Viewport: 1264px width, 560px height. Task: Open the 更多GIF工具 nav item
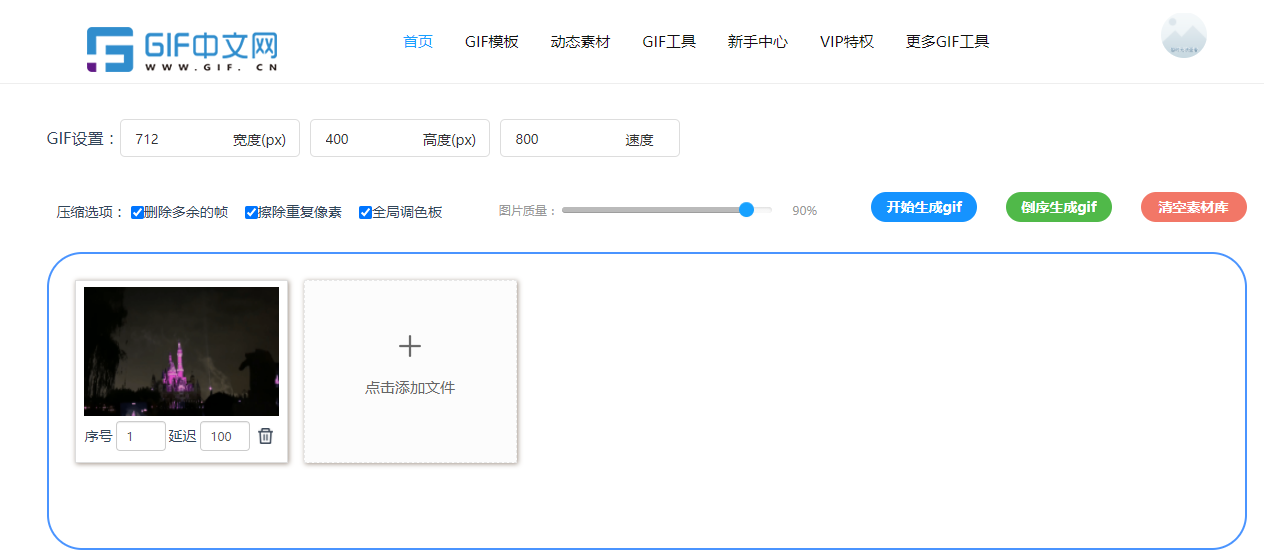(x=948, y=42)
